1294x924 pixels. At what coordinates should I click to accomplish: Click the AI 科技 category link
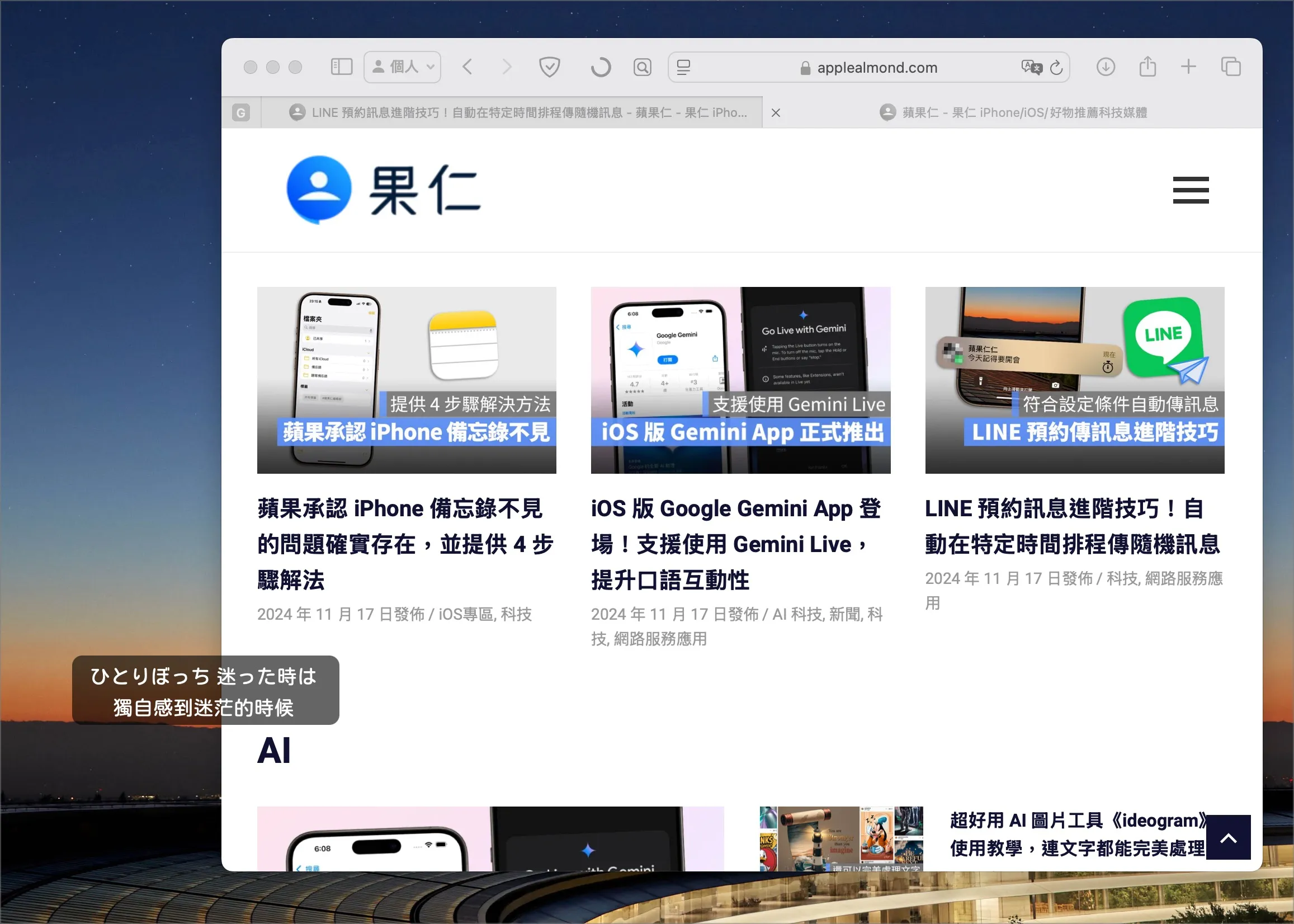click(797, 615)
